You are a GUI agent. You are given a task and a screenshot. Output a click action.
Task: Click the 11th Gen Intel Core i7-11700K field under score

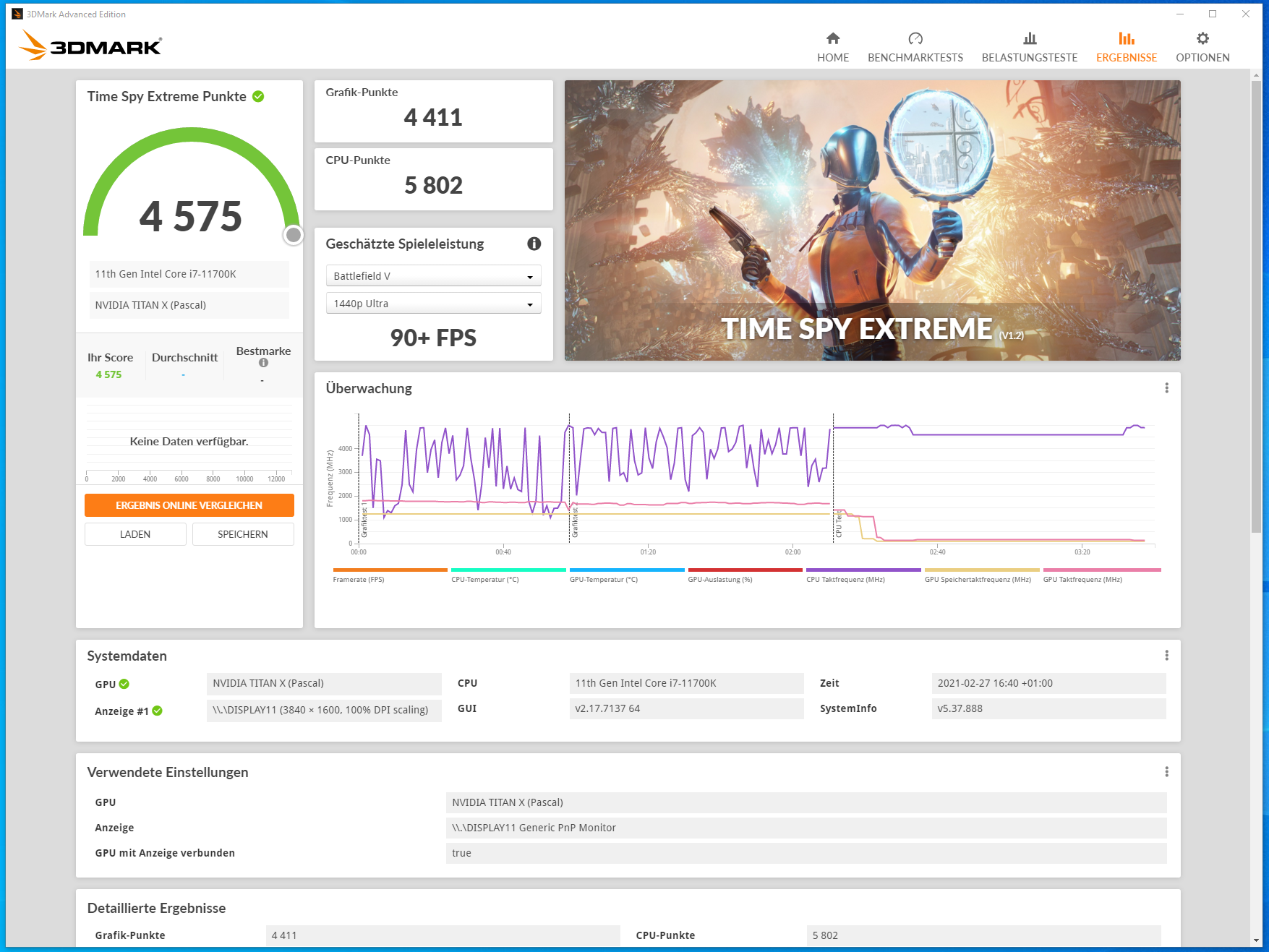(x=189, y=274)
